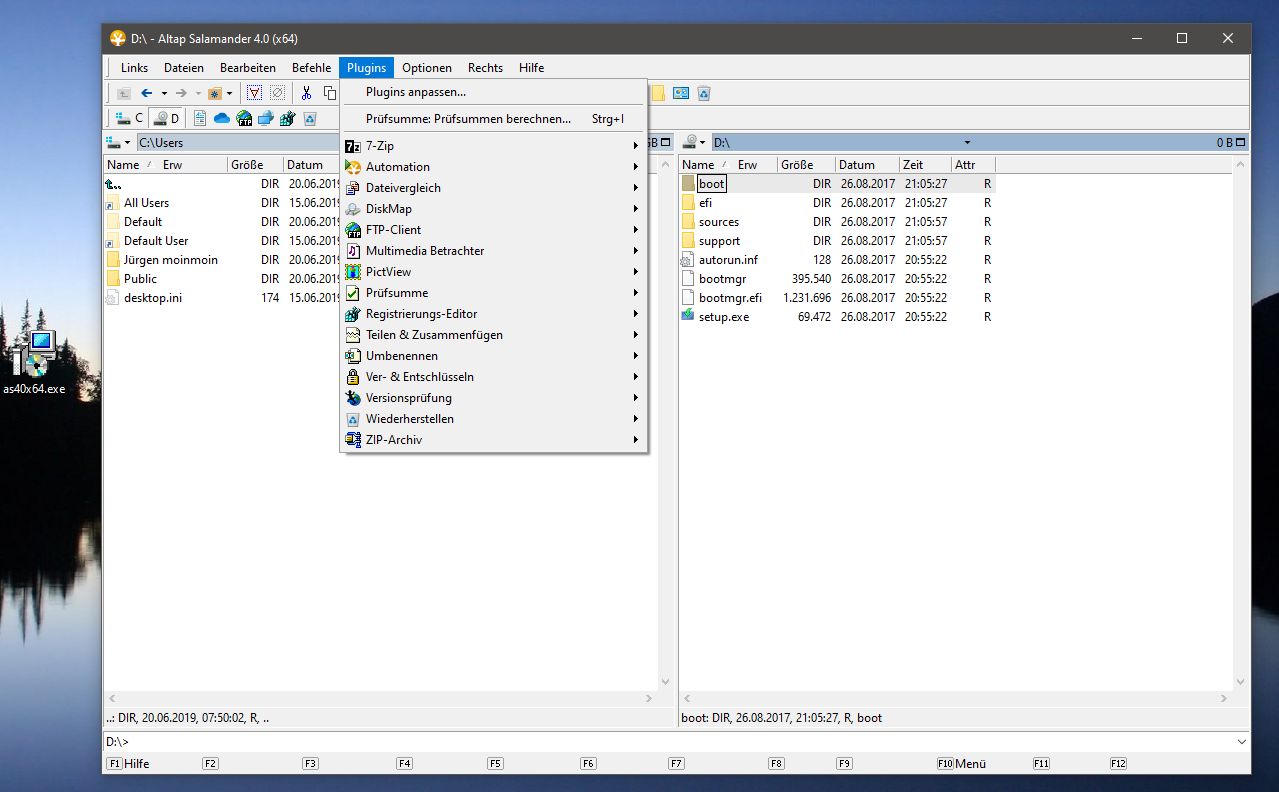This screenshot has height=792, width=1279.
Task: Open Wiederherstellen plugin entry
Action: 494,419
